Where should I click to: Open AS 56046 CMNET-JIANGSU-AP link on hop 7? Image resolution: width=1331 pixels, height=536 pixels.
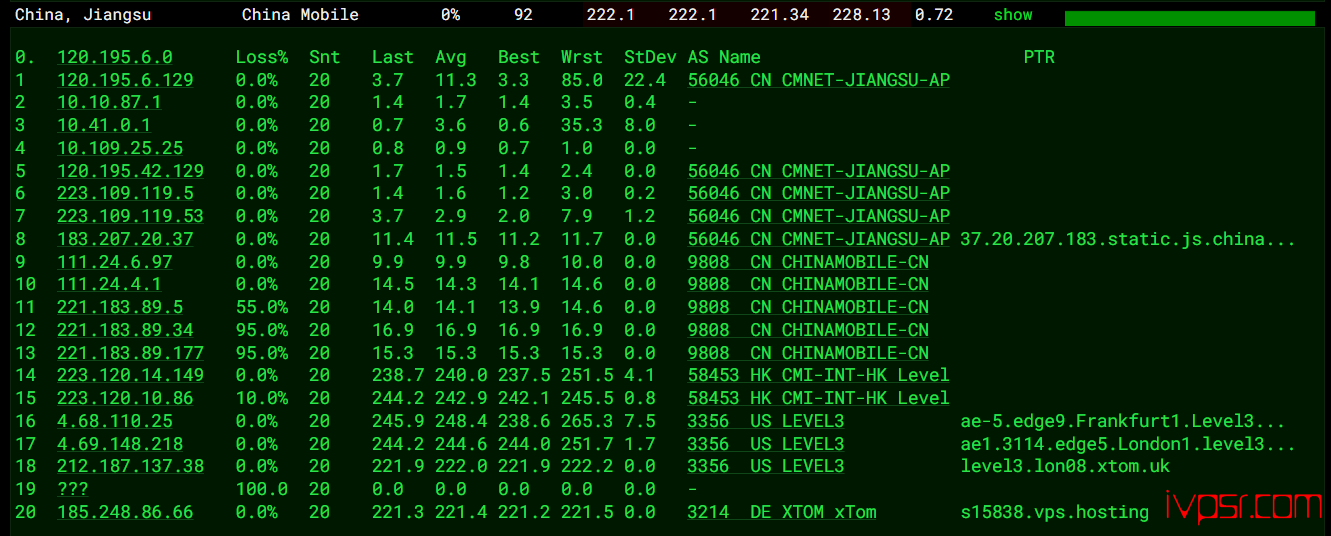819,216
